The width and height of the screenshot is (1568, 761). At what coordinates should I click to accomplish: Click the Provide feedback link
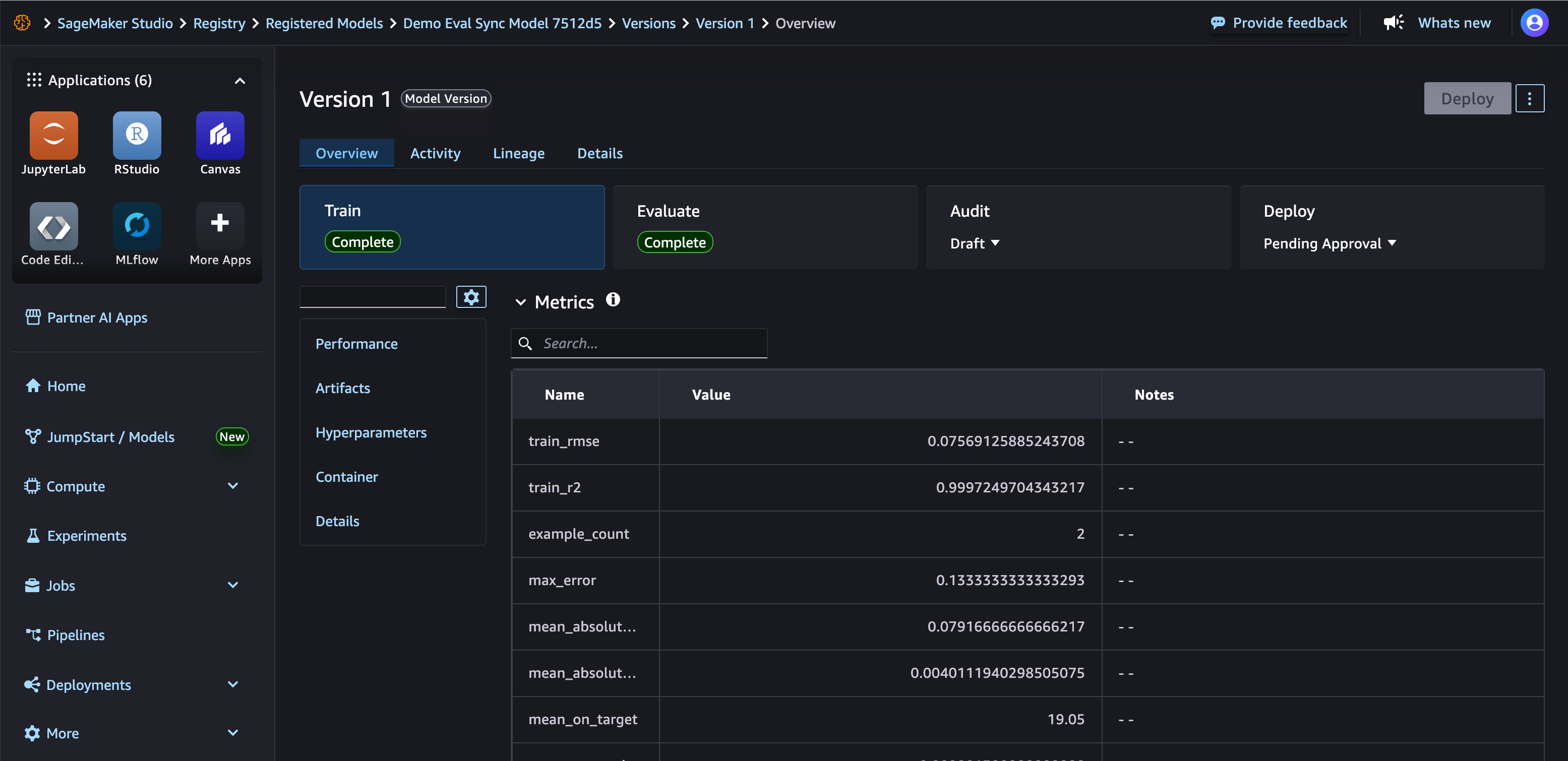1290,23
